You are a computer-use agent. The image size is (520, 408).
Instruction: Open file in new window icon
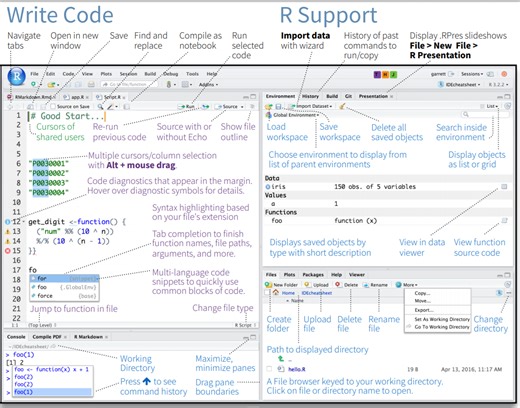coord(30,107)
